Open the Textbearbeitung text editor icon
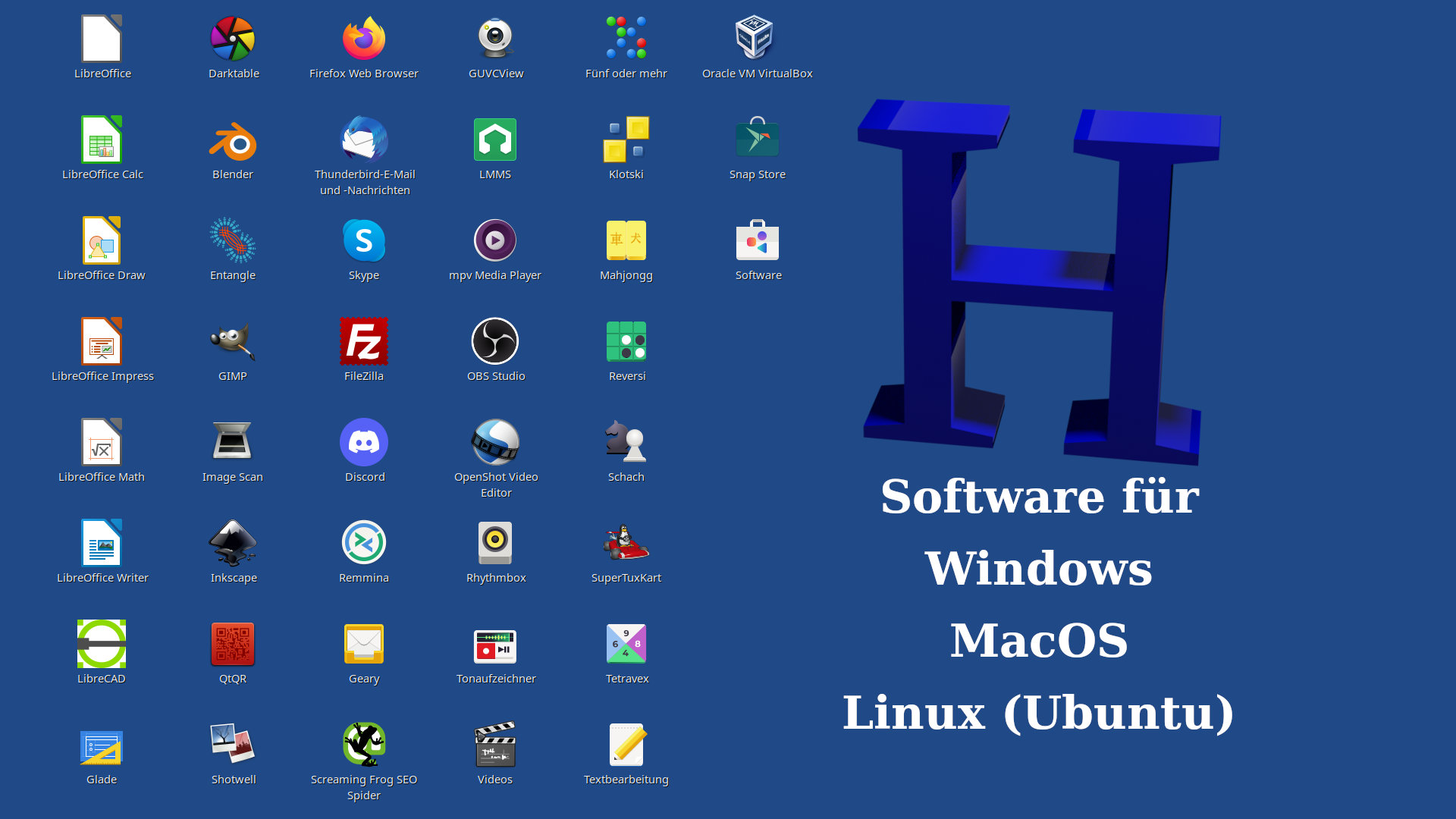This screenshot has height=819, width=1456. tap(626, 745)
